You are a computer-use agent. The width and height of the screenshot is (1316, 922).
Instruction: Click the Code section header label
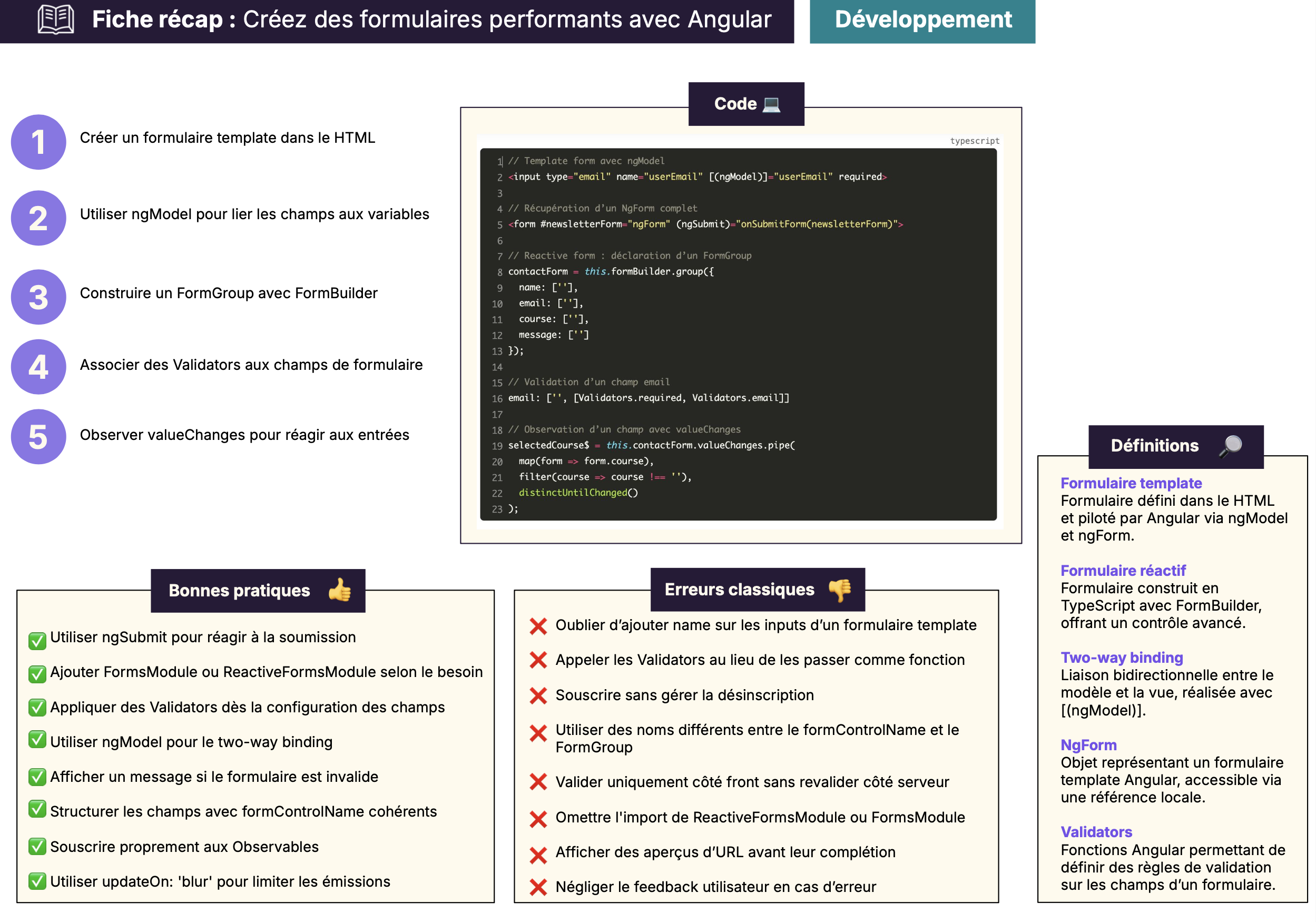coord(735,104)
